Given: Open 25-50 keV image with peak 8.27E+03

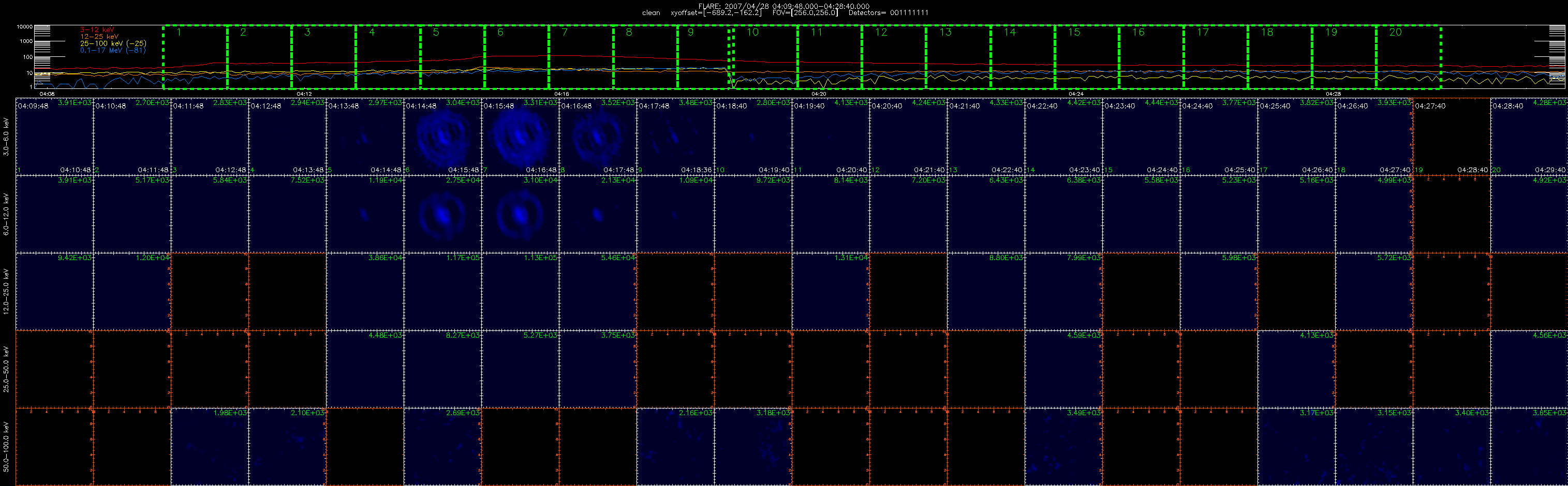Looking at the screenshot, I should (x=442, y=369).
